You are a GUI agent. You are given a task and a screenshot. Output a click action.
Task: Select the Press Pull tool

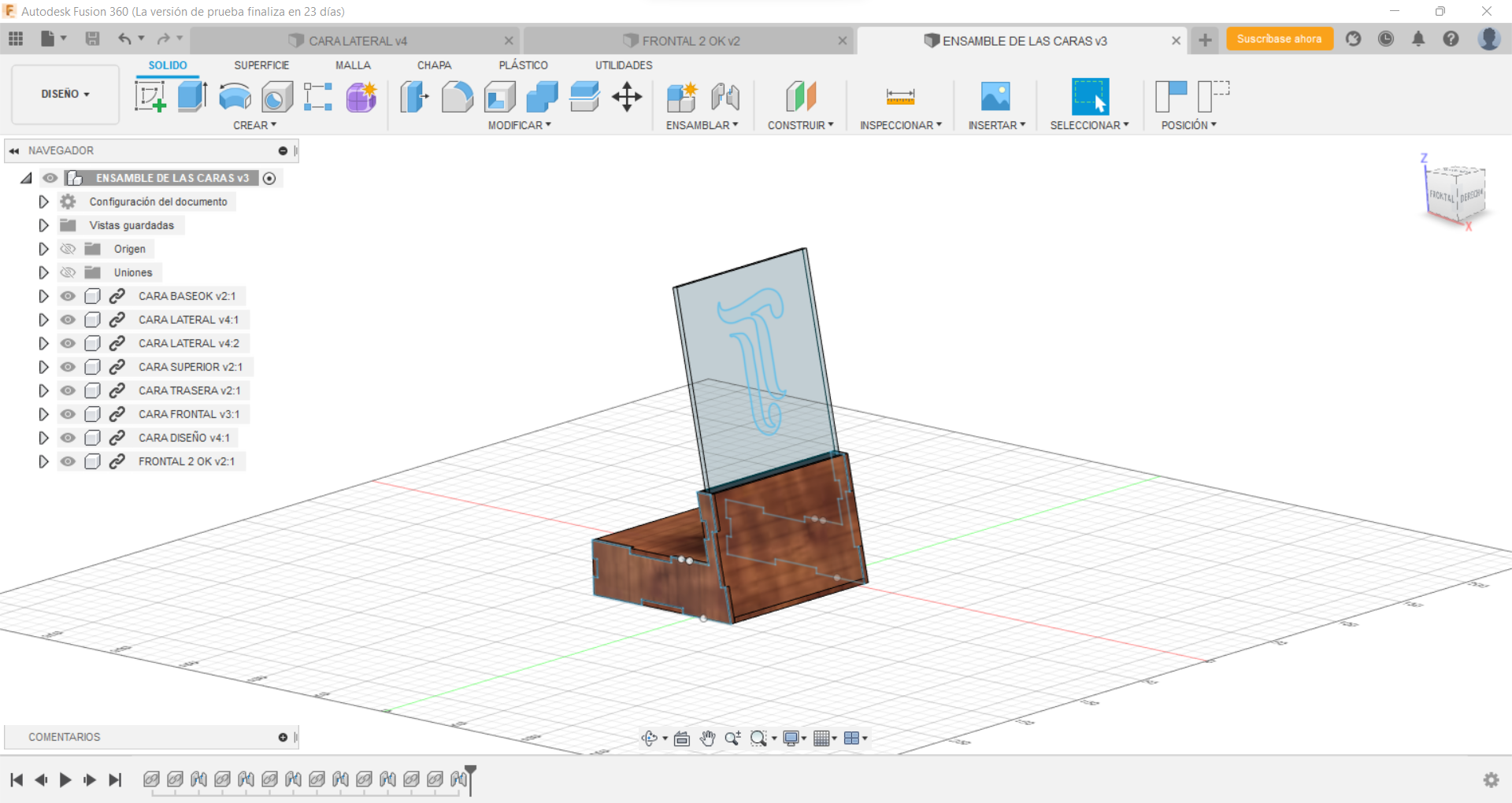click(414, 97)
